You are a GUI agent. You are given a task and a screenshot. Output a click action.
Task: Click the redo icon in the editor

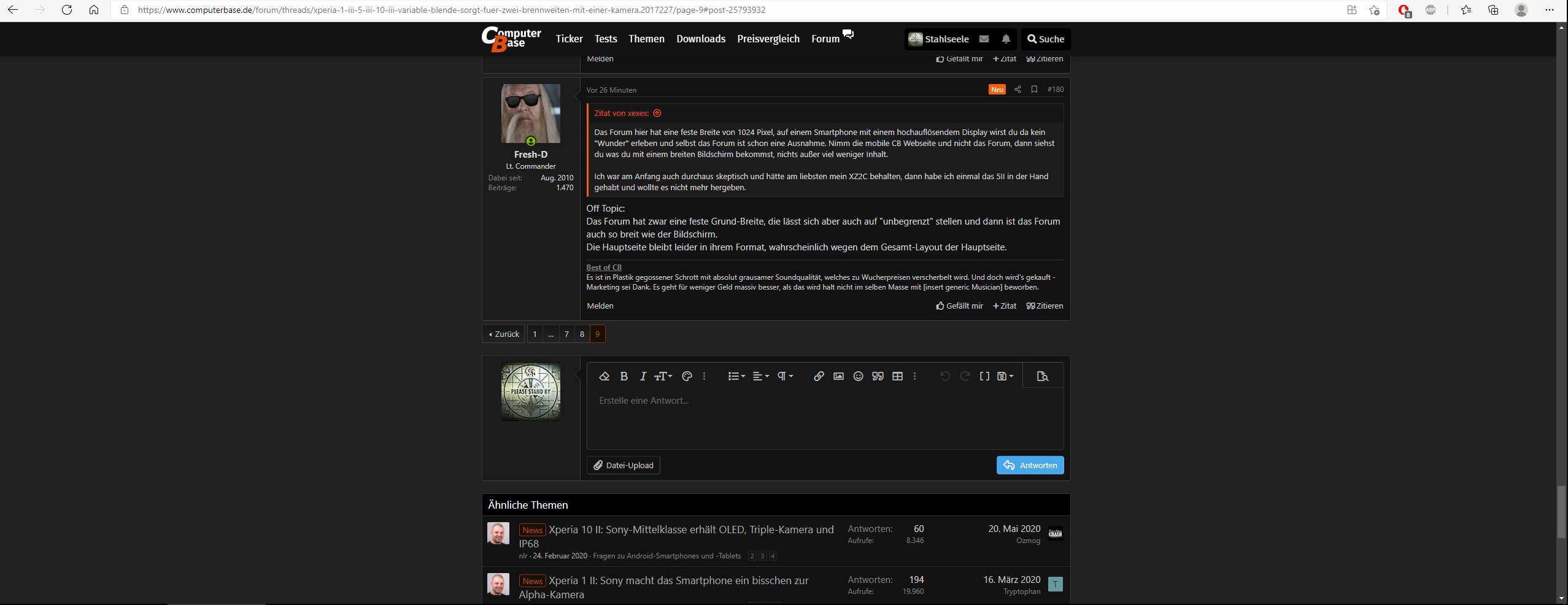[x=965, y=376]
